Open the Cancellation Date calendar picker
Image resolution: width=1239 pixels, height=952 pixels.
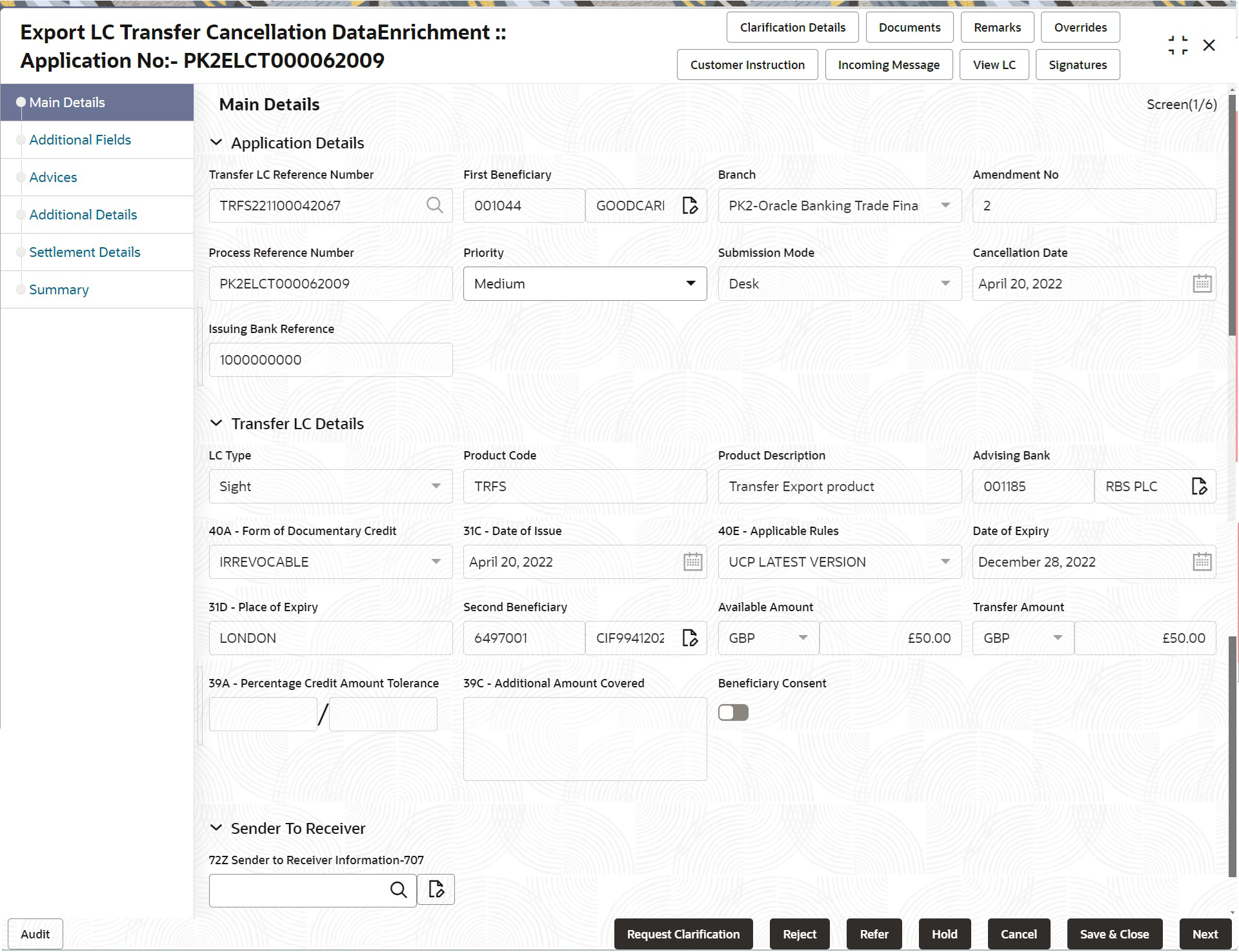pyautogui.click(x=1202, y=283)
